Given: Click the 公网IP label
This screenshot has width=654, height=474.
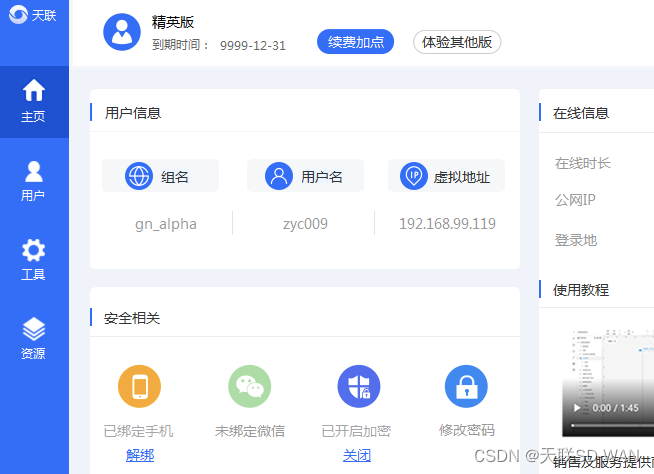Looking at the screenshot, I should [575, 200].
